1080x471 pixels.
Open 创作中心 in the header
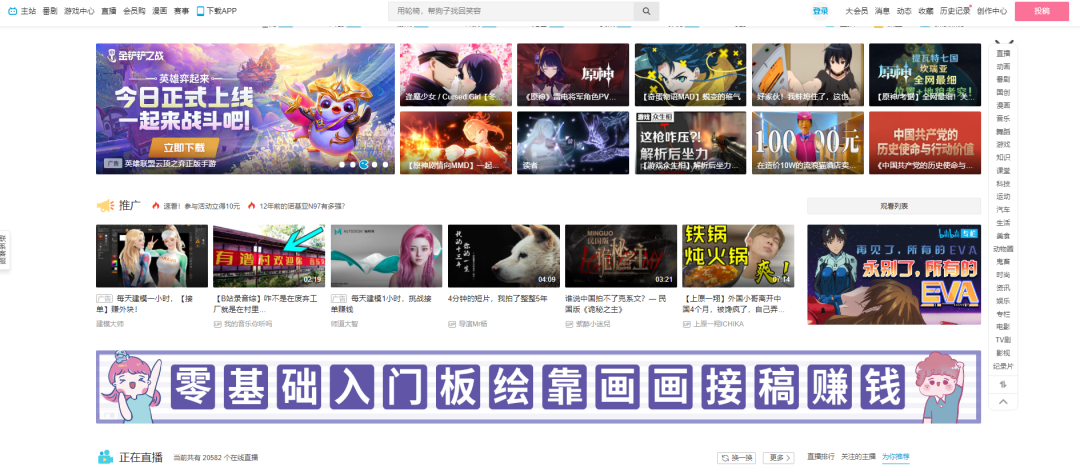992,11
